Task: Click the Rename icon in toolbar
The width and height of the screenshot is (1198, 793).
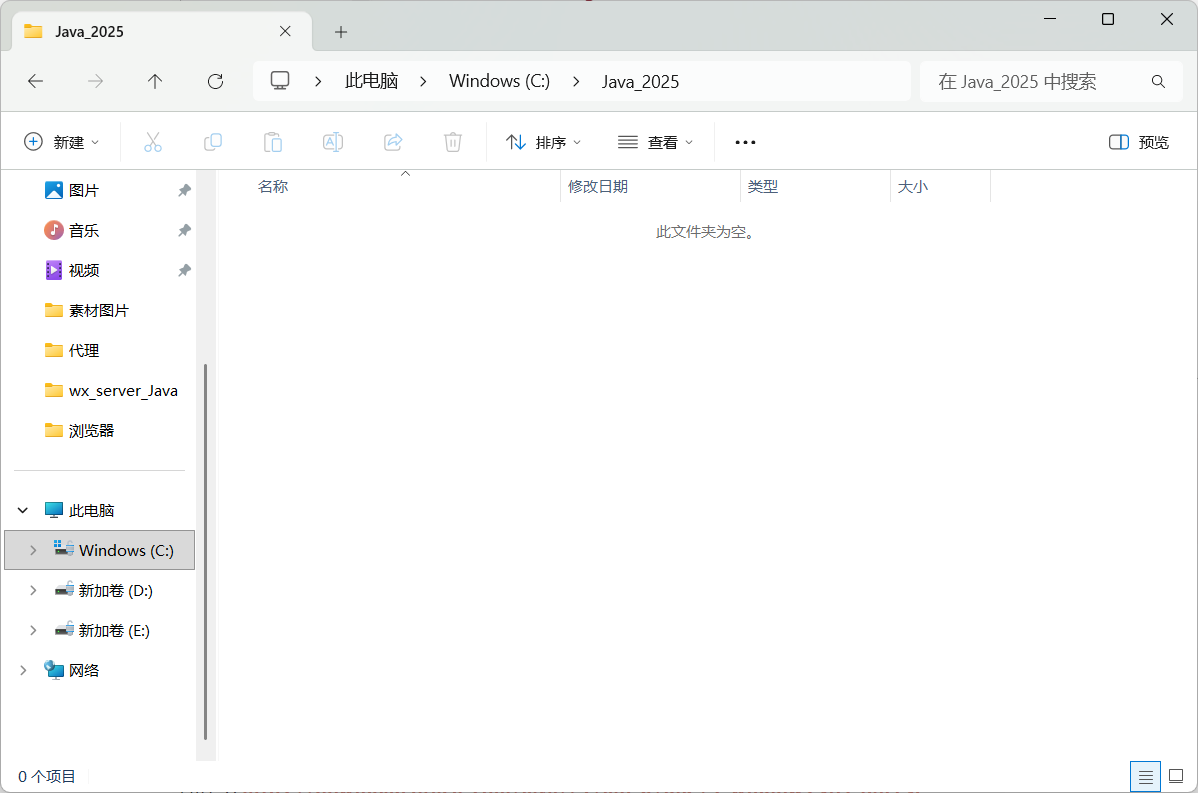Action: coord(333,142)
